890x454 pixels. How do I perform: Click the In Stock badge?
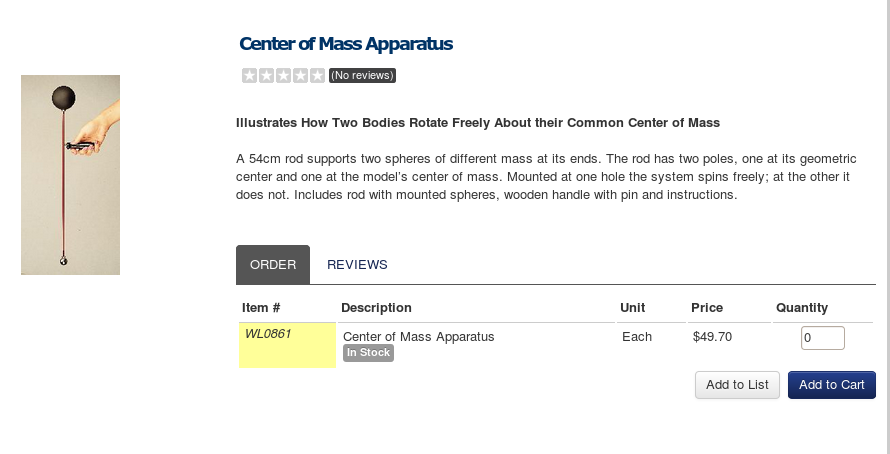368,352
